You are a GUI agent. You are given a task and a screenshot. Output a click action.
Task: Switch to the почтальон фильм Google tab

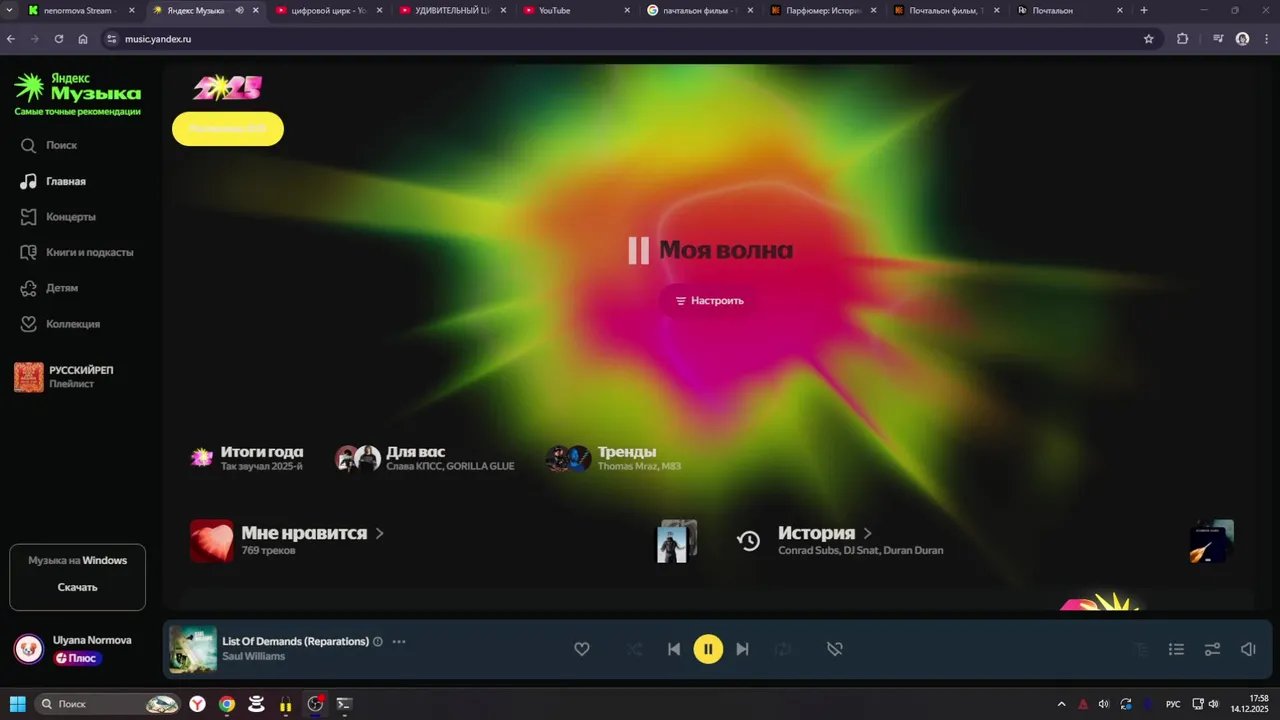click(x=700, y=10)
